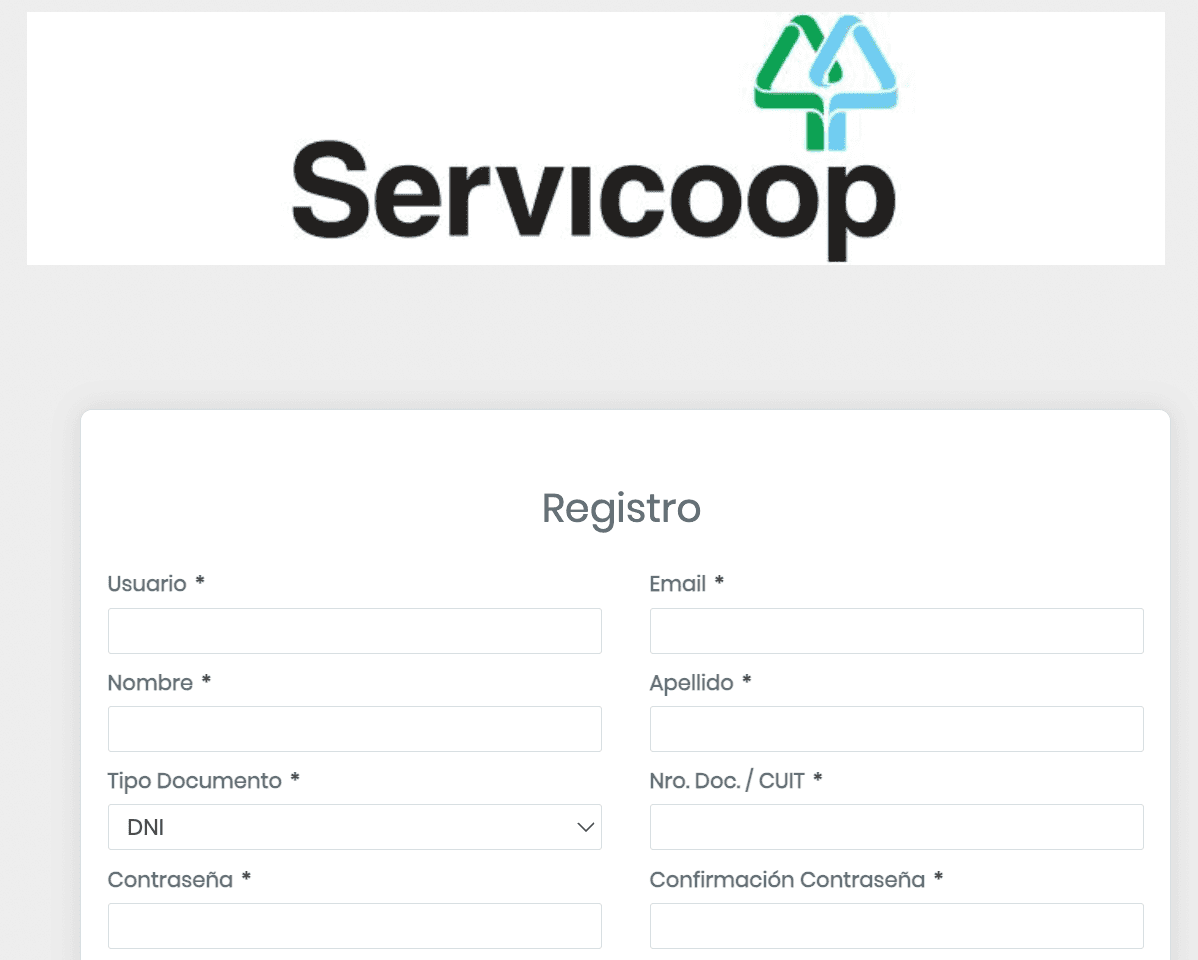The height and width of the screenshot is (960, 1198).
Task: Click the Usuario label
Action: pos(147,583)
